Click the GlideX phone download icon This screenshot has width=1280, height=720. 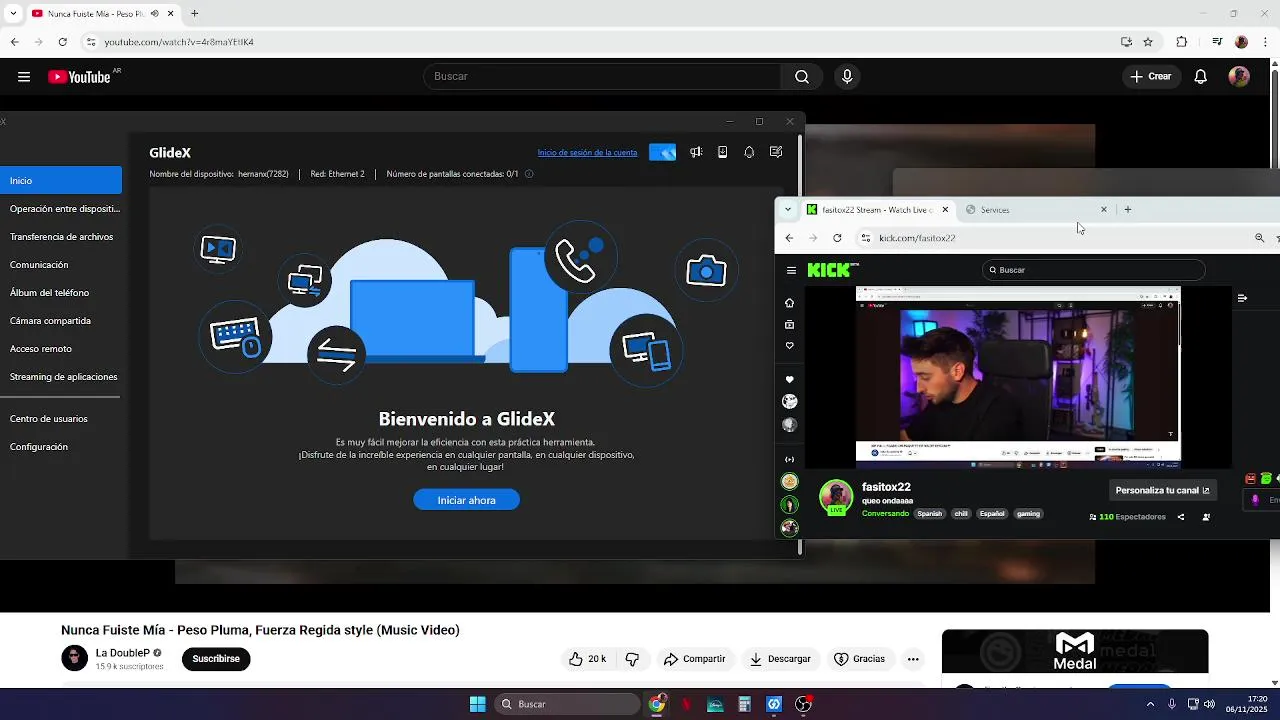tap(723, 152)
